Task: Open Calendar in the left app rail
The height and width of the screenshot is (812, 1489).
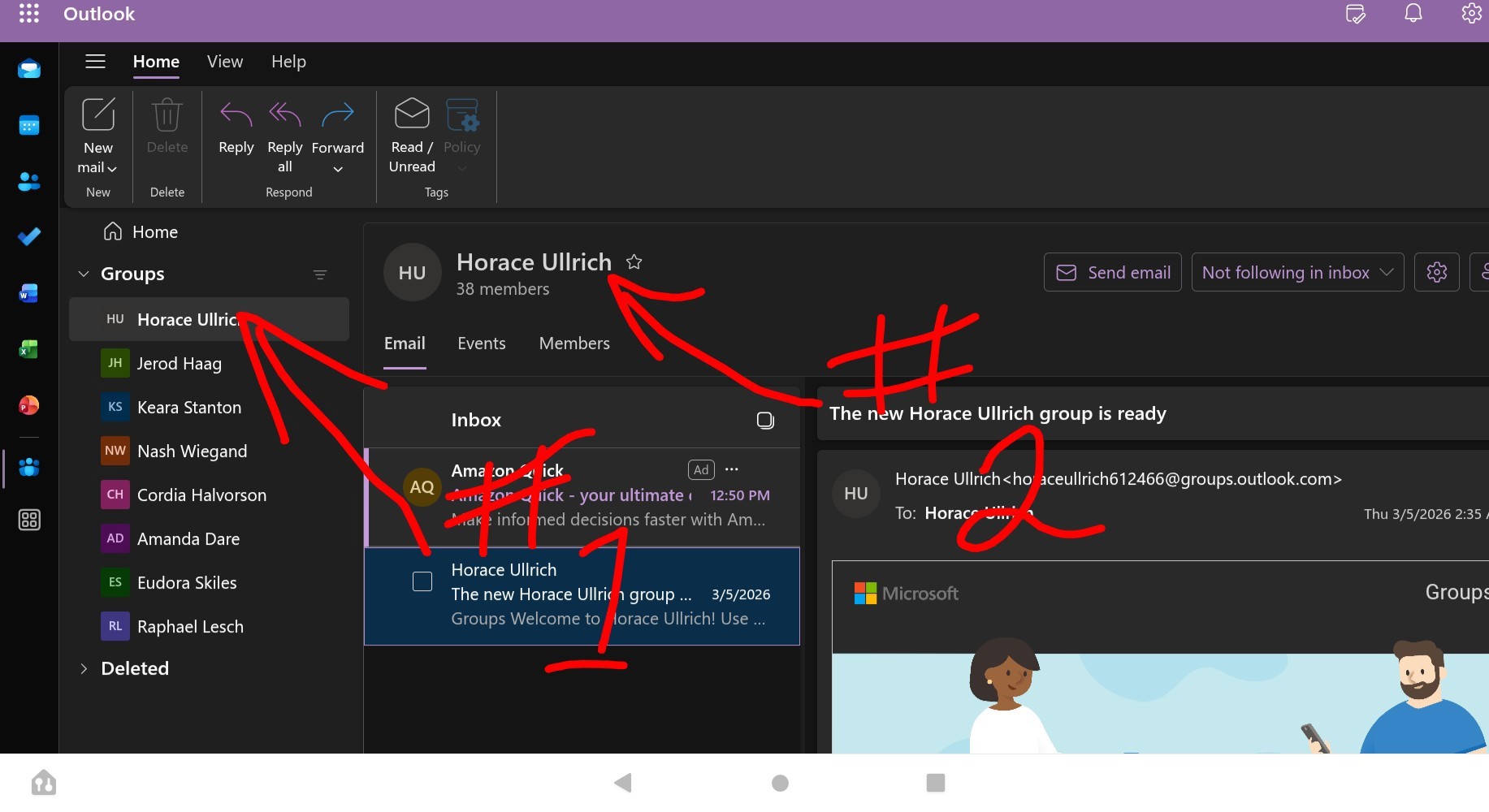Action: point(29,125)
